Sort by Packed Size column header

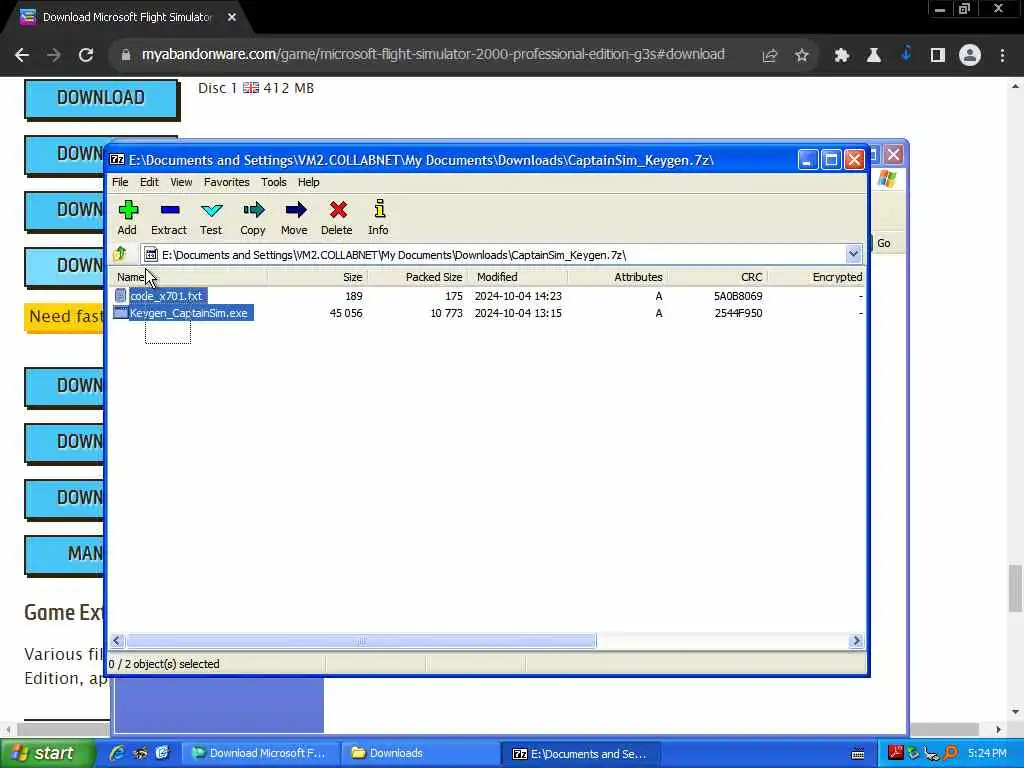point(417,277)
